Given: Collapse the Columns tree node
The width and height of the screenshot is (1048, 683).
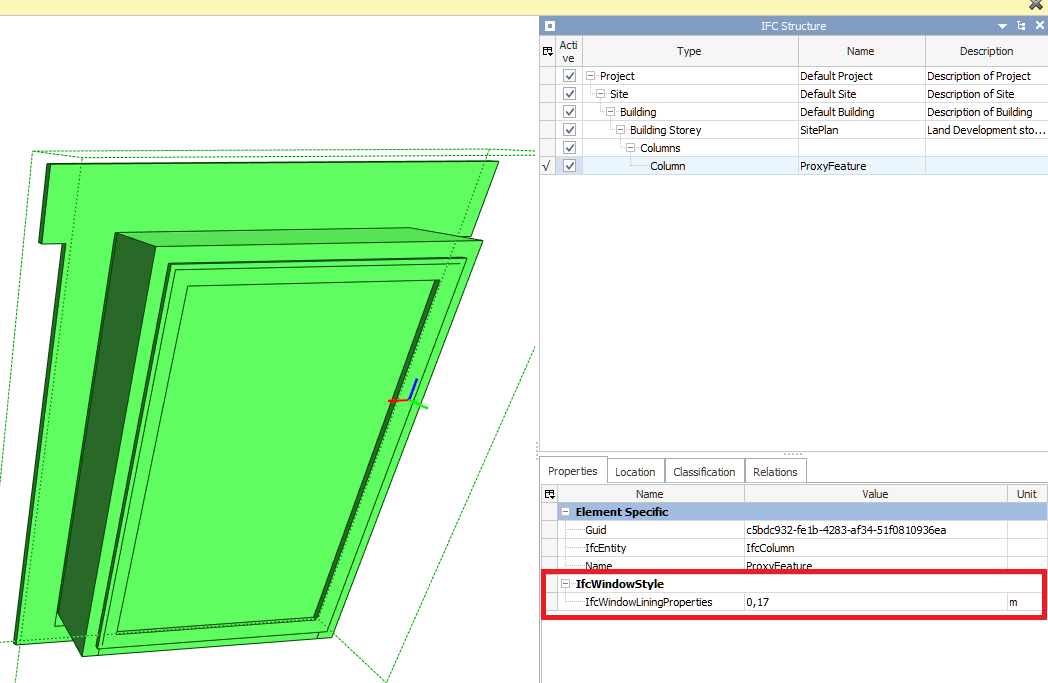Looking at the screenshot, I should tap(630, 148).
